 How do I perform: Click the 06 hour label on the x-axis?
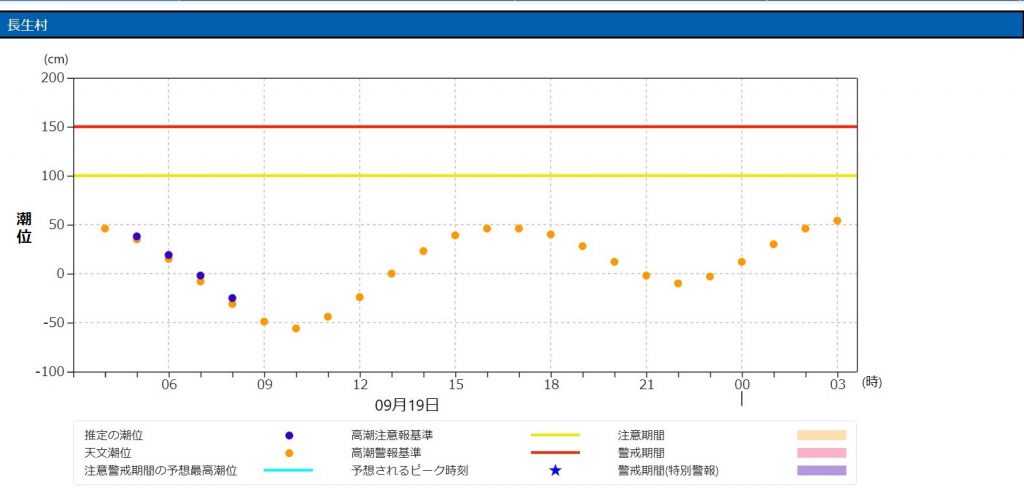pos(168,385)
